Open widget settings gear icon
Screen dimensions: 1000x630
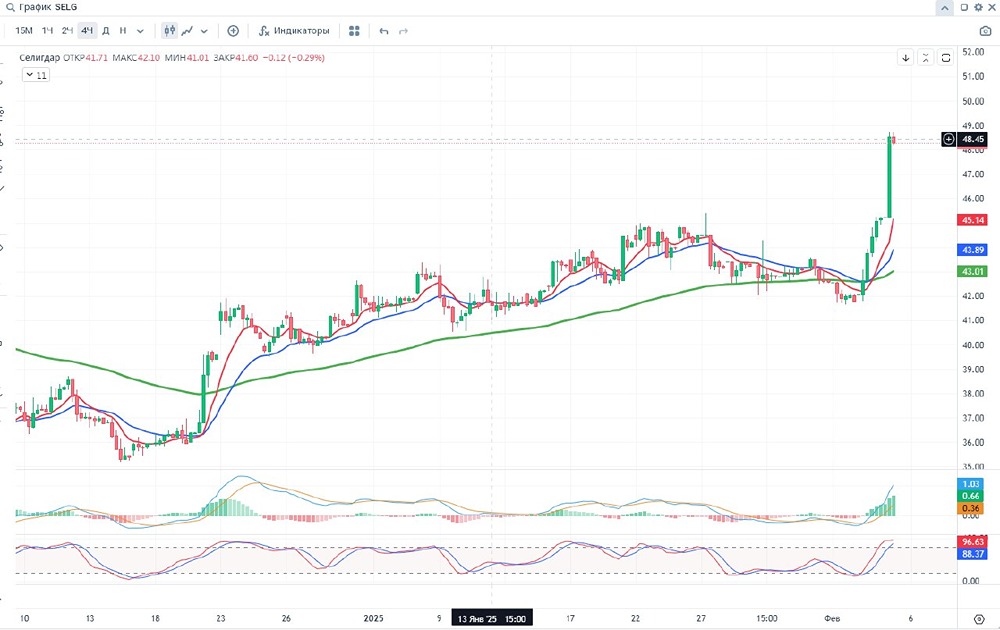click(978, 8)
